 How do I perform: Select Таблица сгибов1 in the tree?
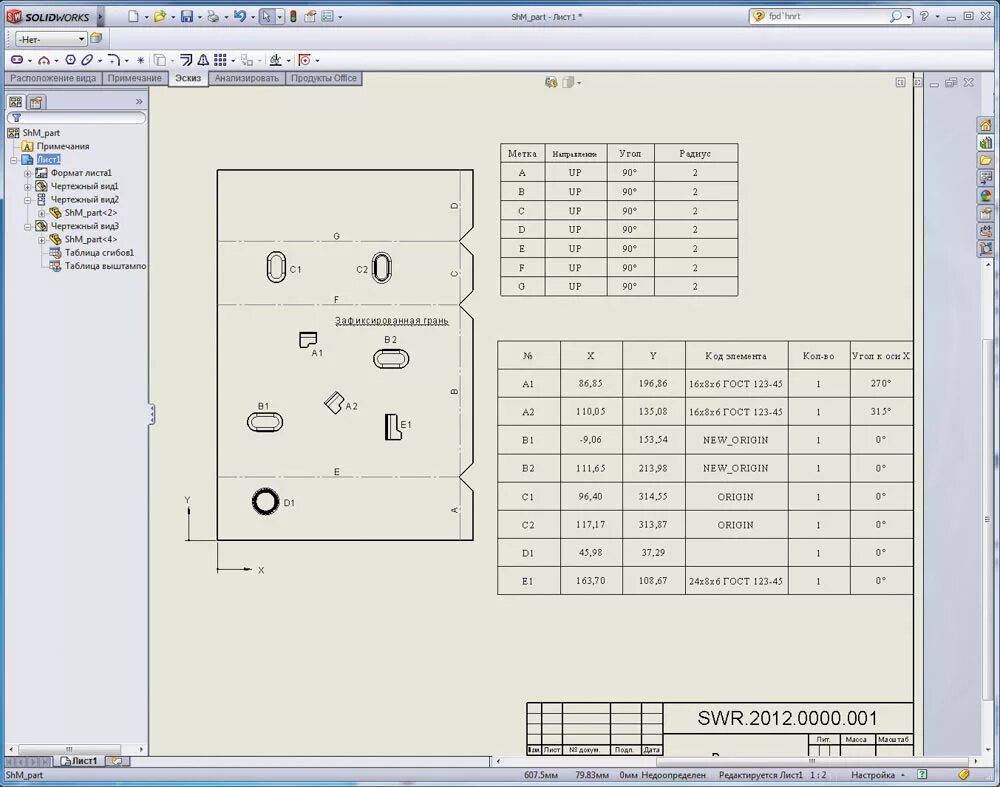pos(100,252)
